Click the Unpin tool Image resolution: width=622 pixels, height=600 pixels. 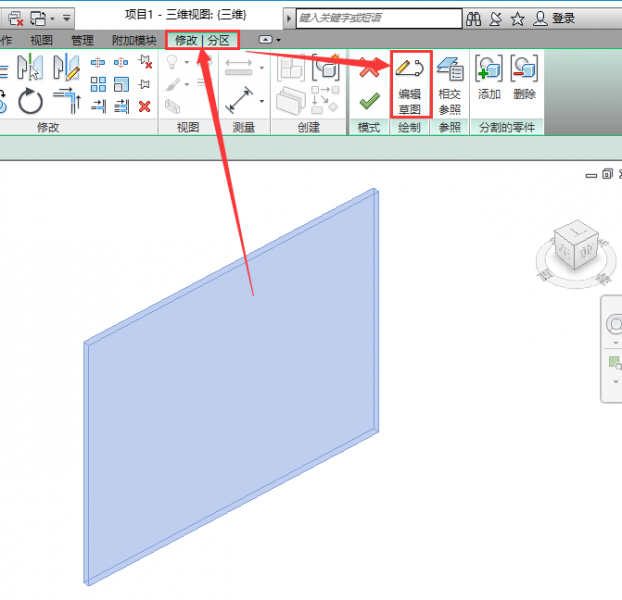(145, 62)
